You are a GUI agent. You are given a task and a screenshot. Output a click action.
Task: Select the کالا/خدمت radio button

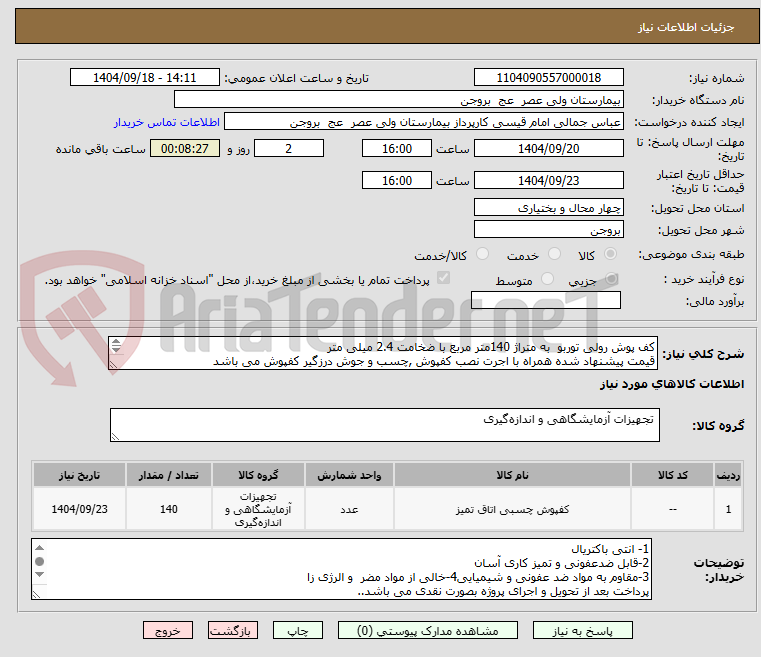tap(482, 254)
